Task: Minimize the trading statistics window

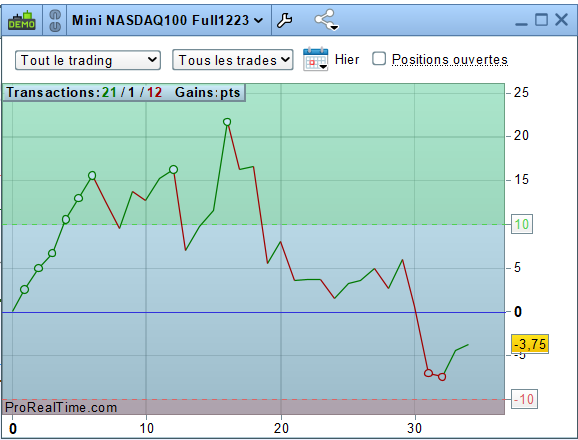Action: point(521,24)
